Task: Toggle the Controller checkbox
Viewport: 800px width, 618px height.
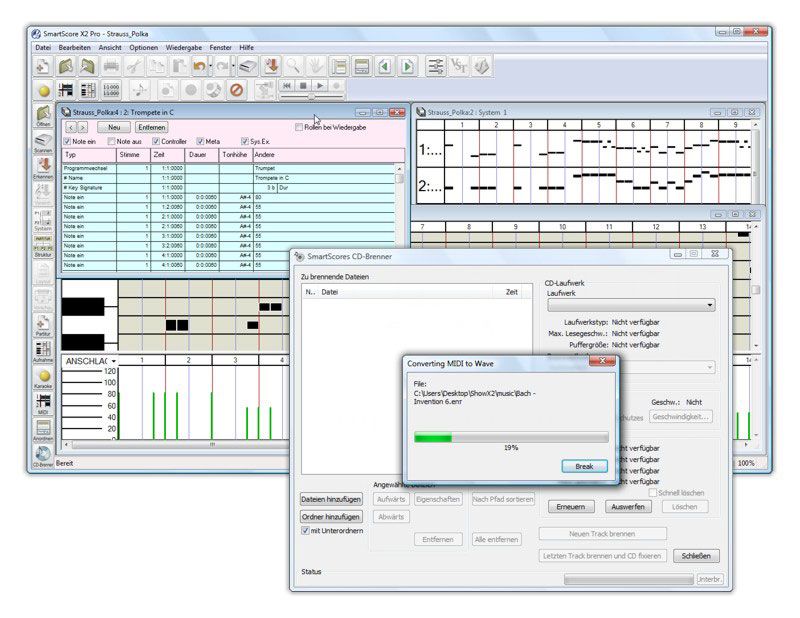Action: point(156,141)
